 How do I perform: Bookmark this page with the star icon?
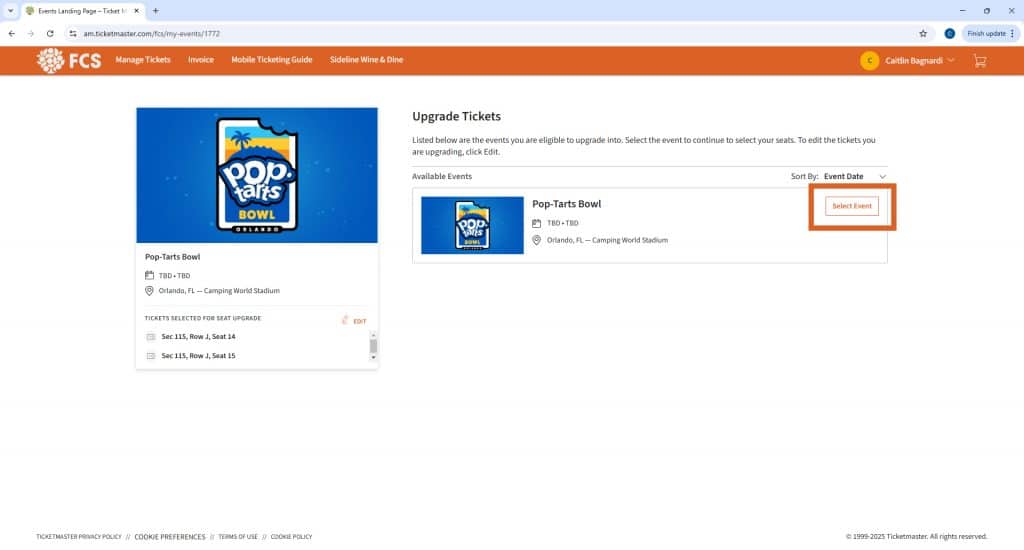[x=923, y=33]
